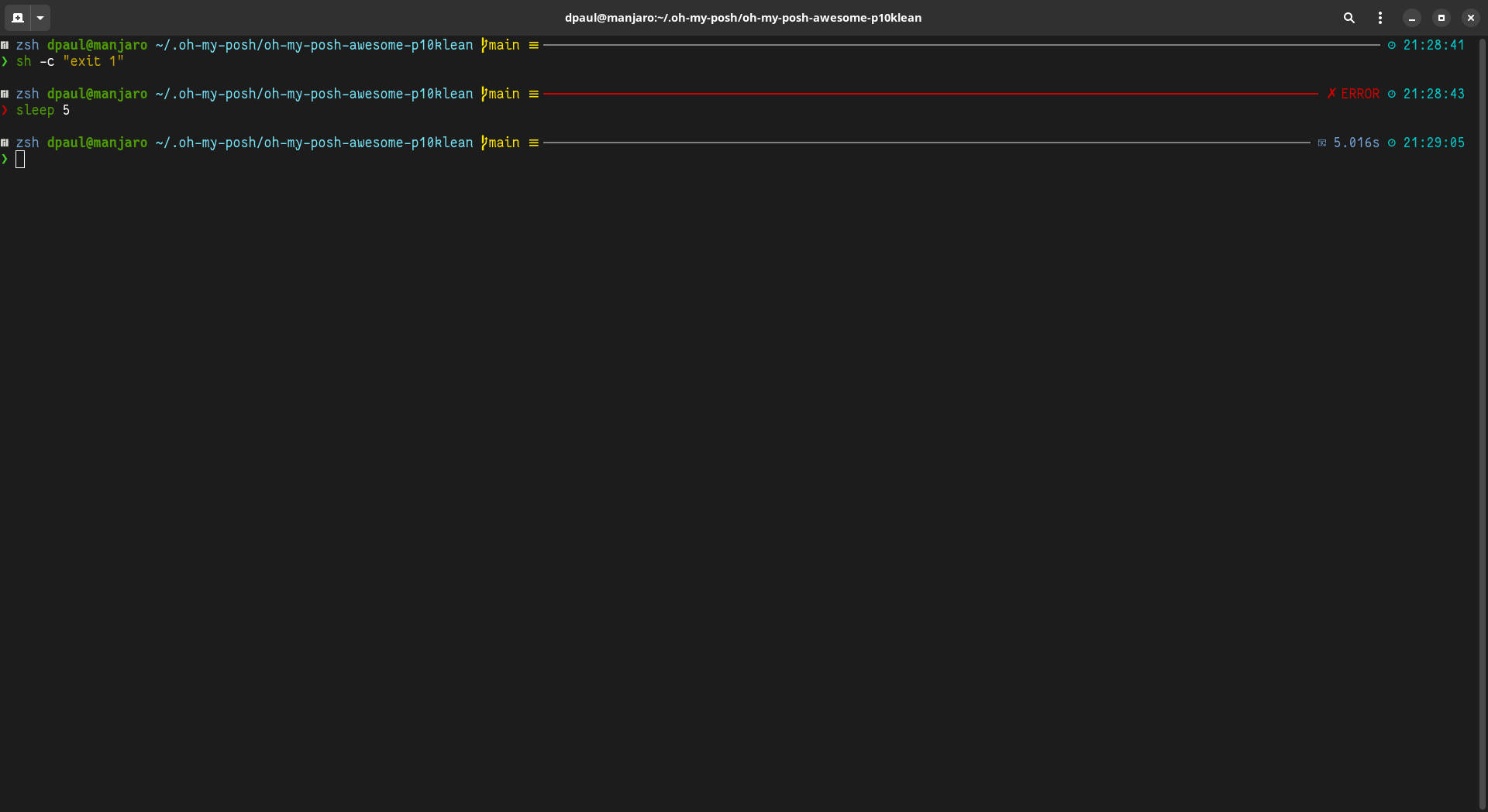Click the window title showing dpaul@manjaro path
The image size is (1488, 812).
coord(743,18)
